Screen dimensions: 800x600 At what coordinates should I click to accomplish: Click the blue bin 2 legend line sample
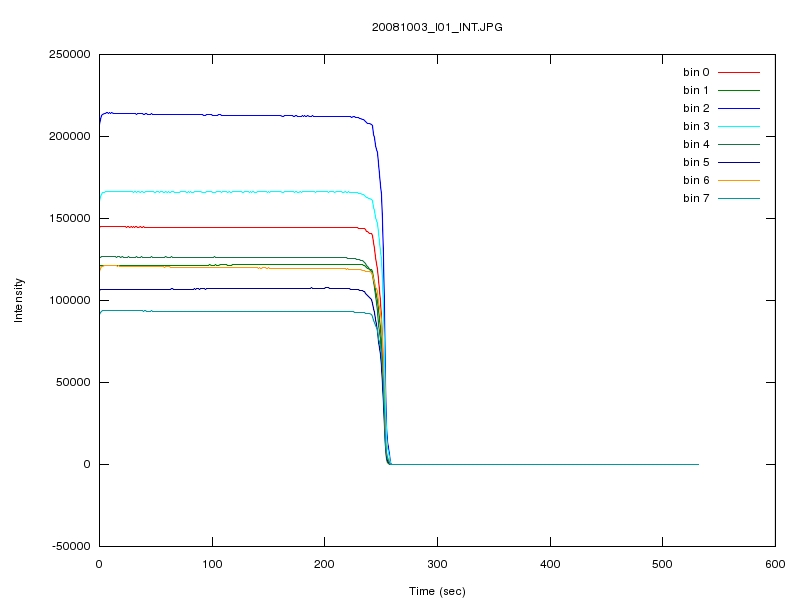pos(739,108)
